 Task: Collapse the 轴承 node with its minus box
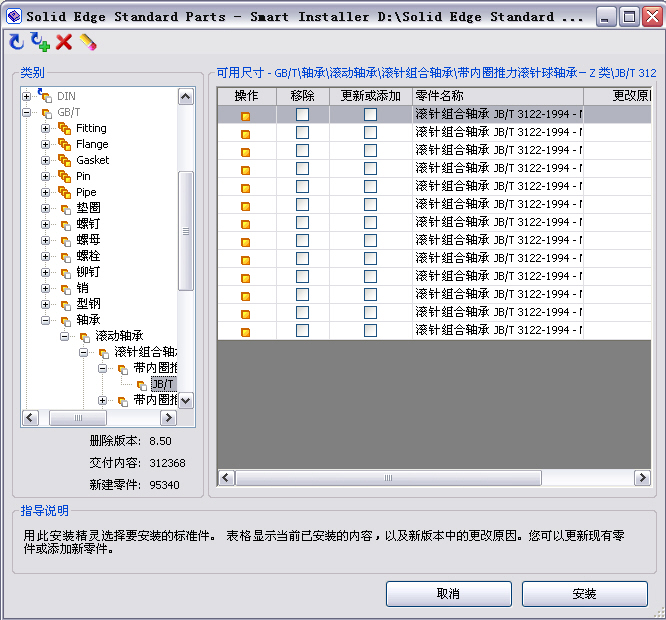tap(45, 320)
